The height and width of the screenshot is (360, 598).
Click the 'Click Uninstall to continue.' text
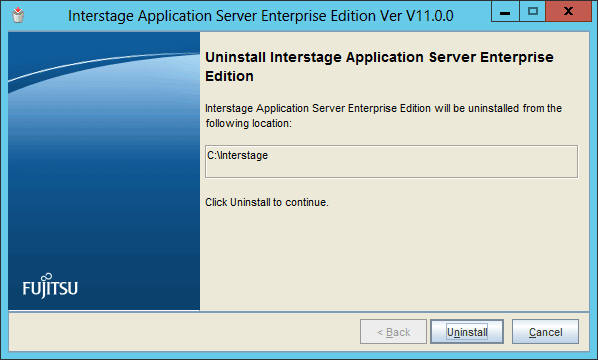click(267, 202)
